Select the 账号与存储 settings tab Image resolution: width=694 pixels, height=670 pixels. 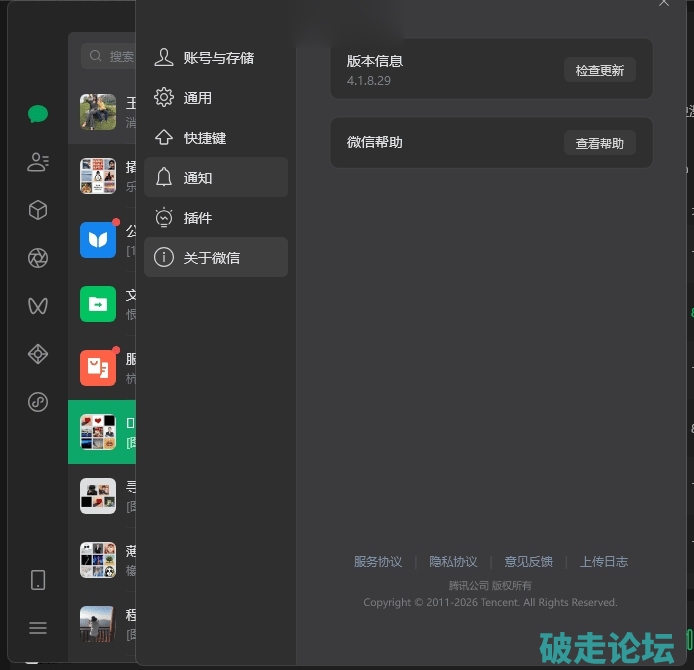(216, 58)
